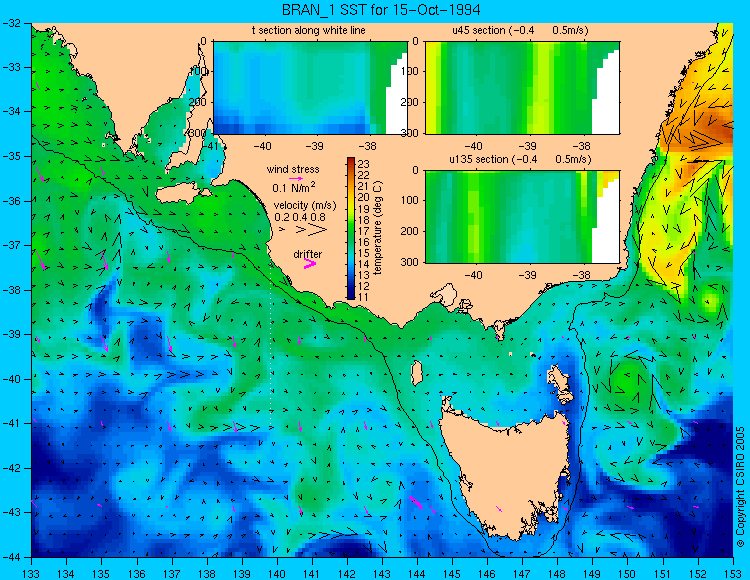Click the 11 tick on temperature color bar

(364, 297)
